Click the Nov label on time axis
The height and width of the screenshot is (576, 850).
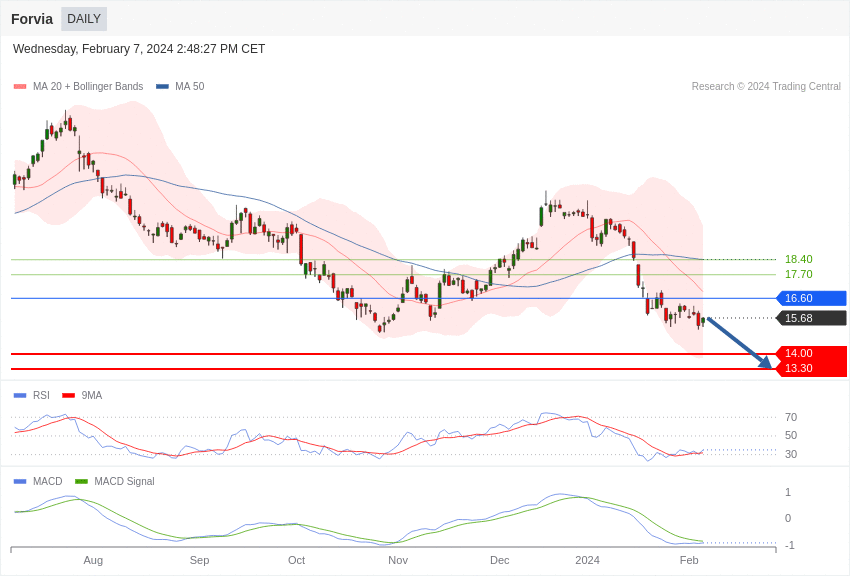tap(398, 560)
